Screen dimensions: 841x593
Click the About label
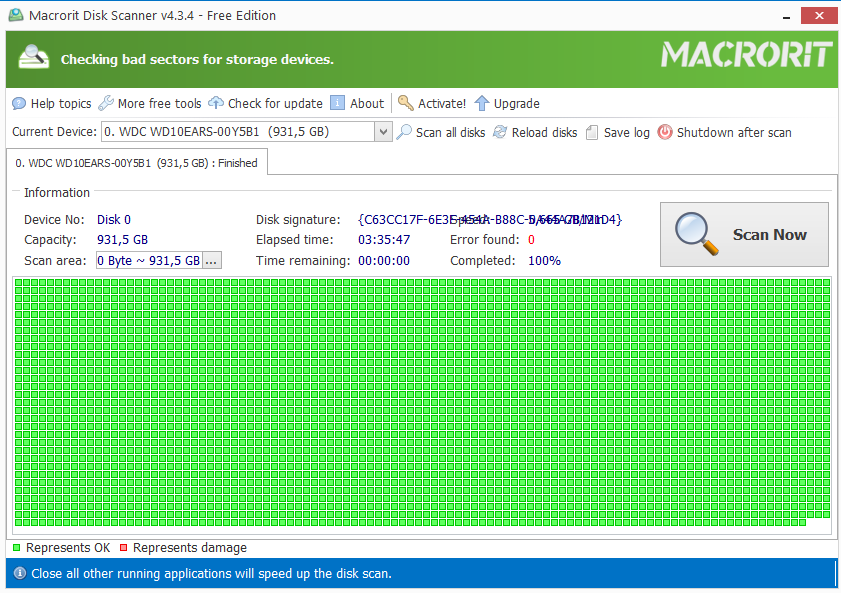(367, 103)
